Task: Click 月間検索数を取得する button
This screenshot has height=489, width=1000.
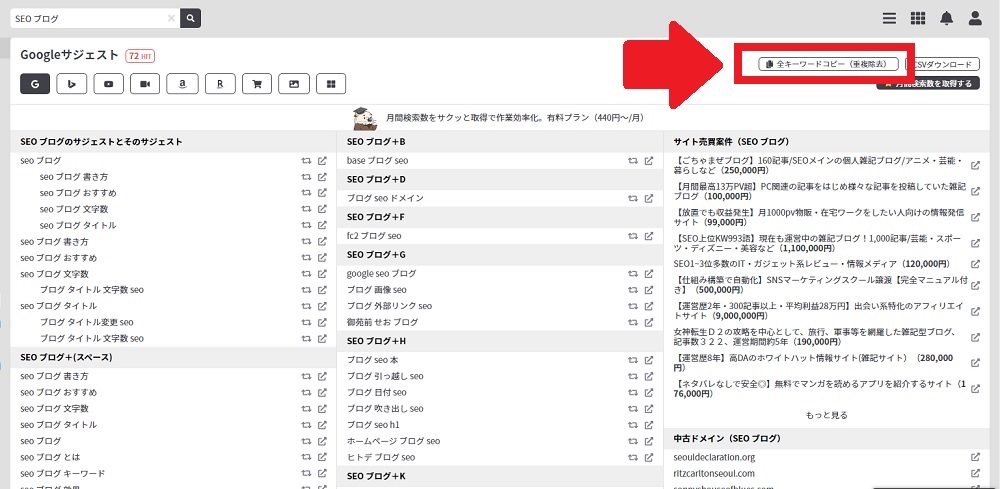Action: 929,84
